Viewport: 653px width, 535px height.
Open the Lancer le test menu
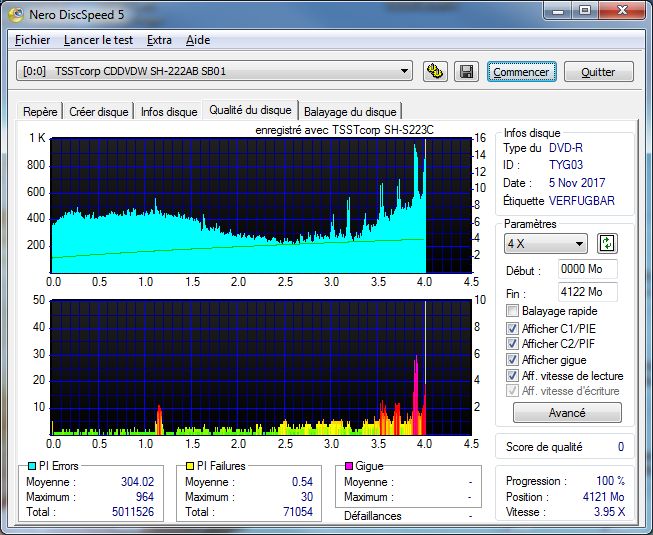[x=98, y=40]
